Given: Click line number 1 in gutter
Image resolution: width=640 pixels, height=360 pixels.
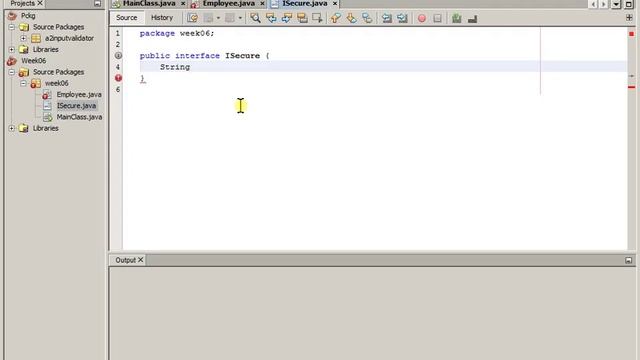Looking at the screenshot, I should [118, 33].
